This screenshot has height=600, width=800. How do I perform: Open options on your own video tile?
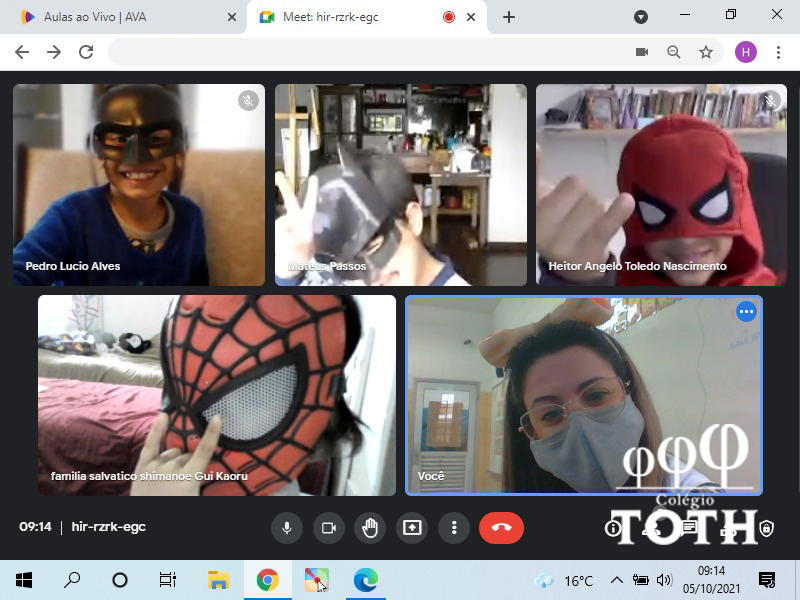[x=746, y=312]
